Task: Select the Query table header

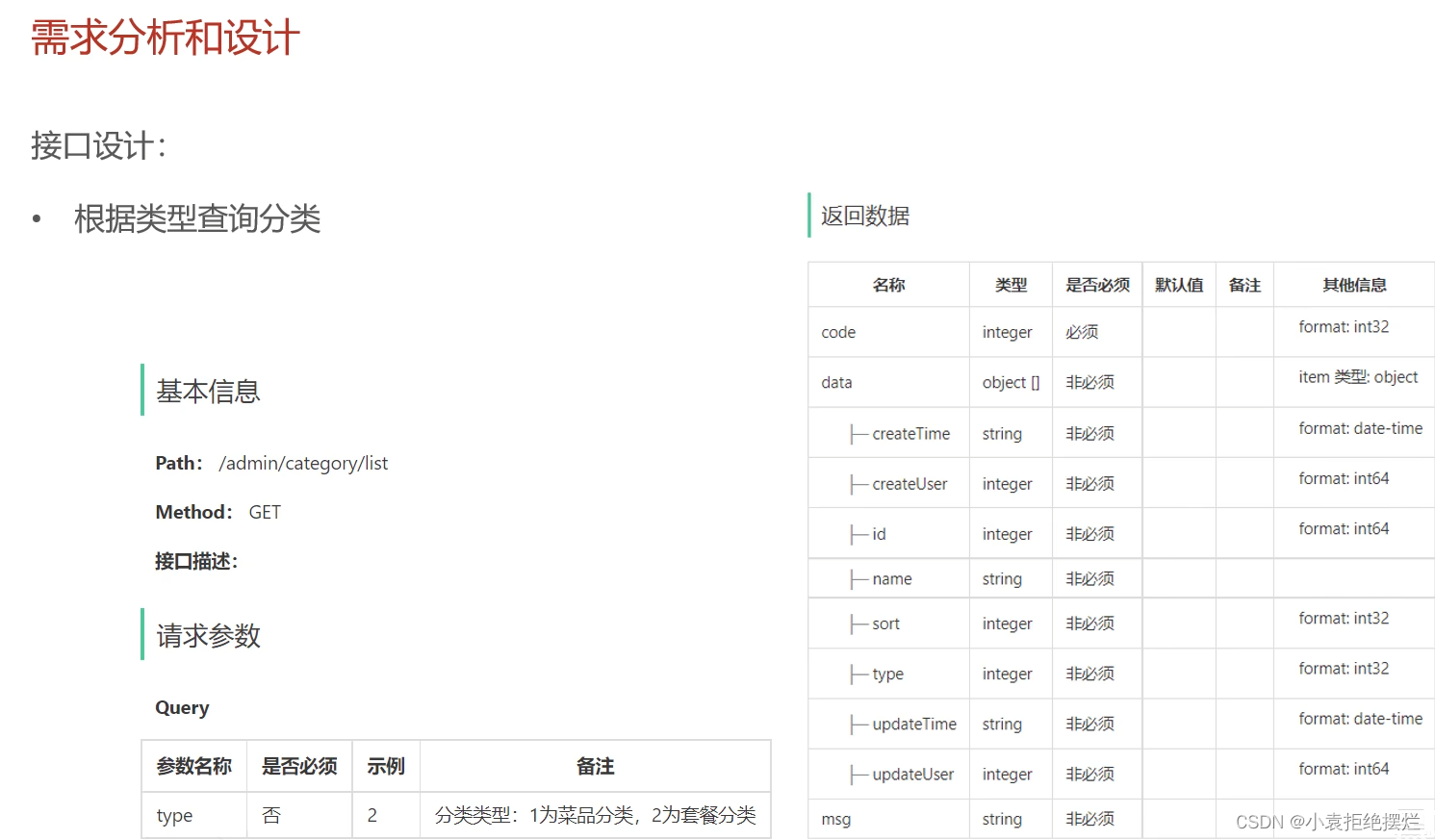Action: click(182, 707)
